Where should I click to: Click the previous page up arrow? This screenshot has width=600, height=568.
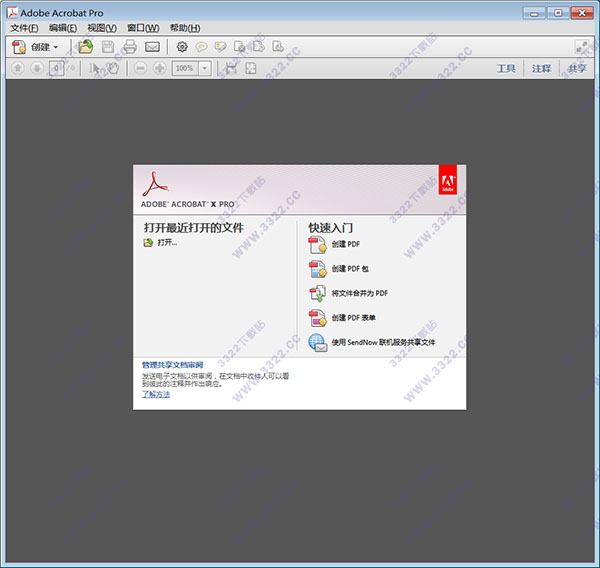pos(18,69)
